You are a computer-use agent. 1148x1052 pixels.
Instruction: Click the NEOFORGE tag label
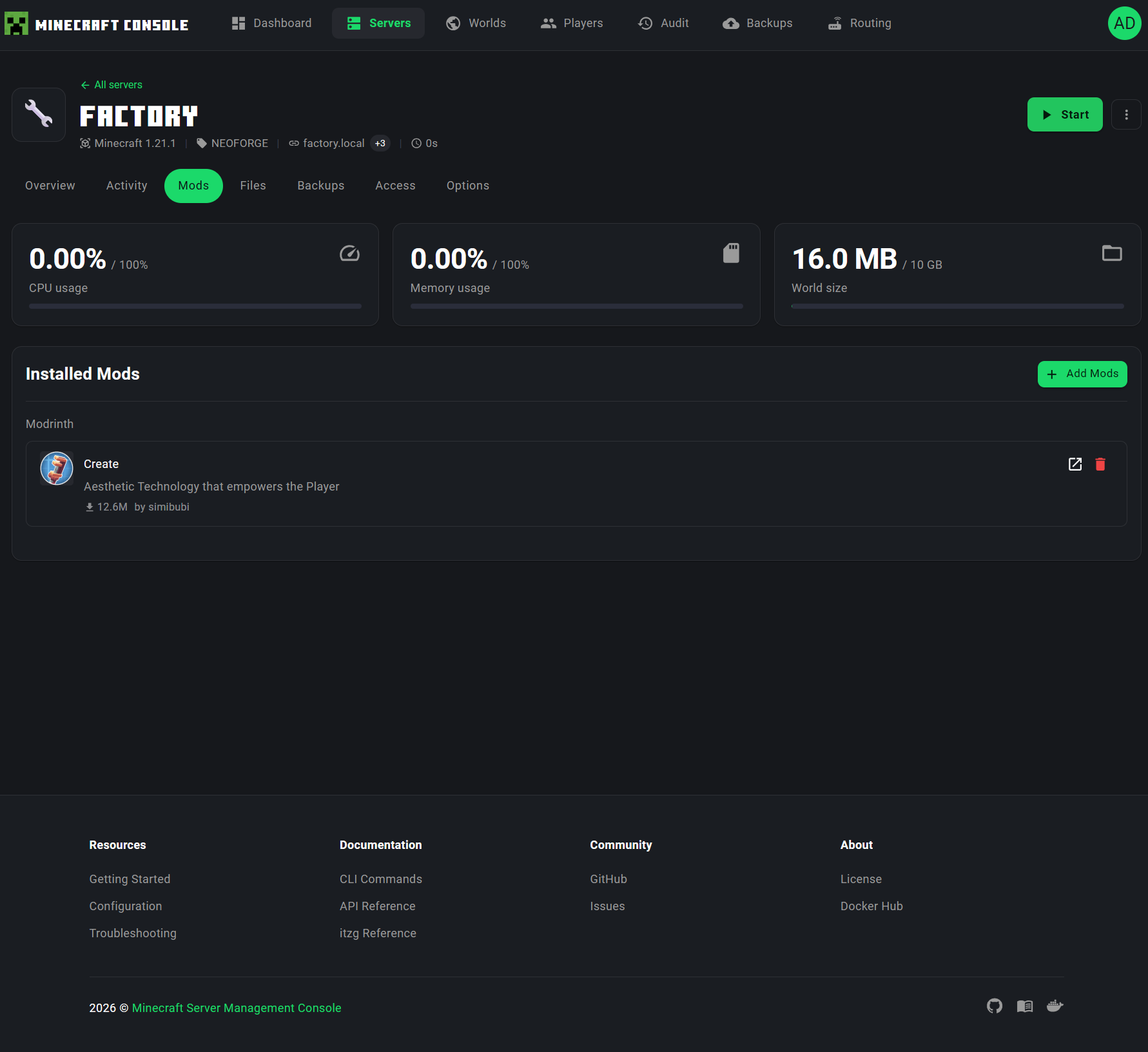pos(239,143)
